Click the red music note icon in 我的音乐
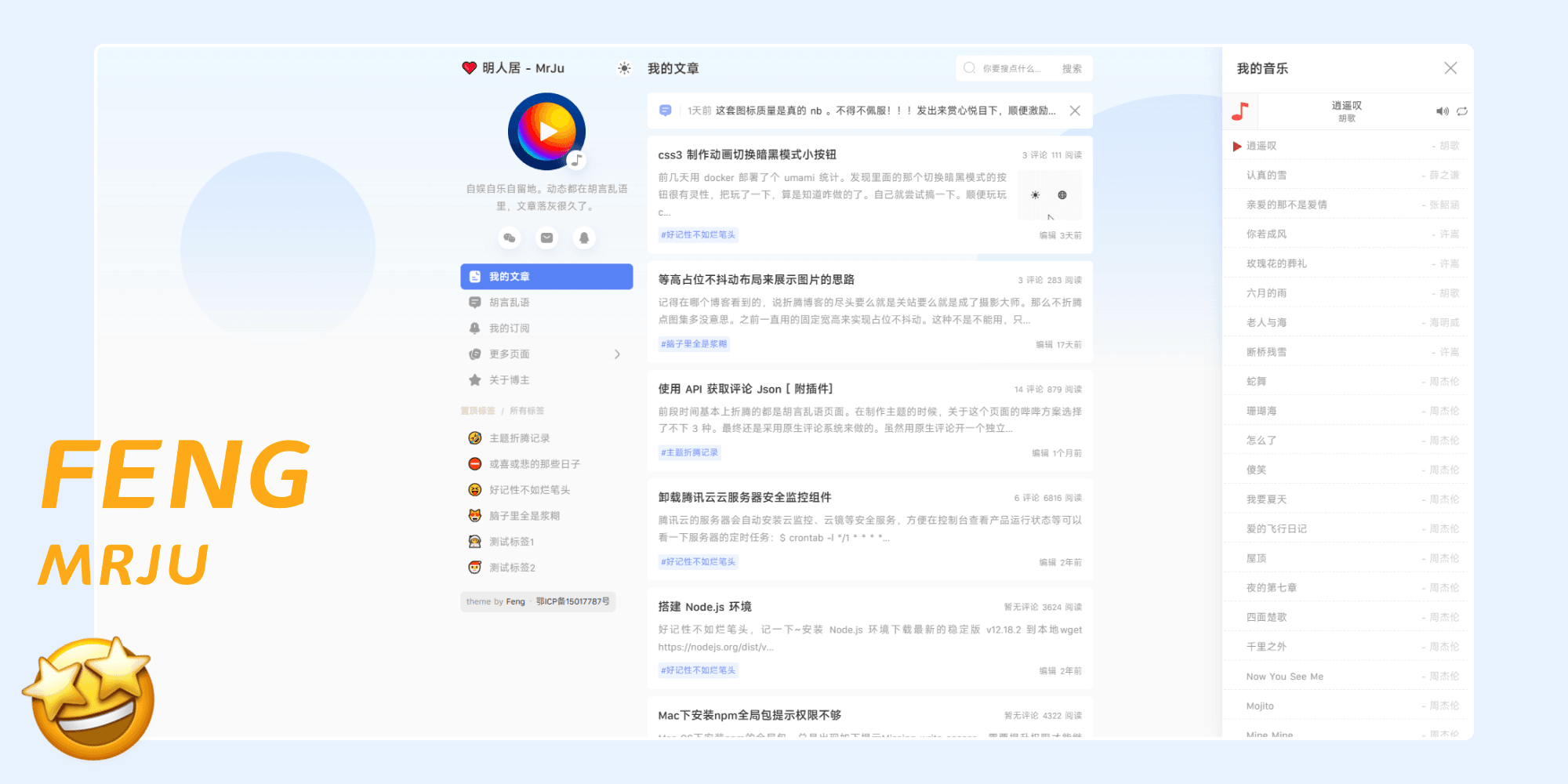Screen dimensions: 1568x784 1240,111
